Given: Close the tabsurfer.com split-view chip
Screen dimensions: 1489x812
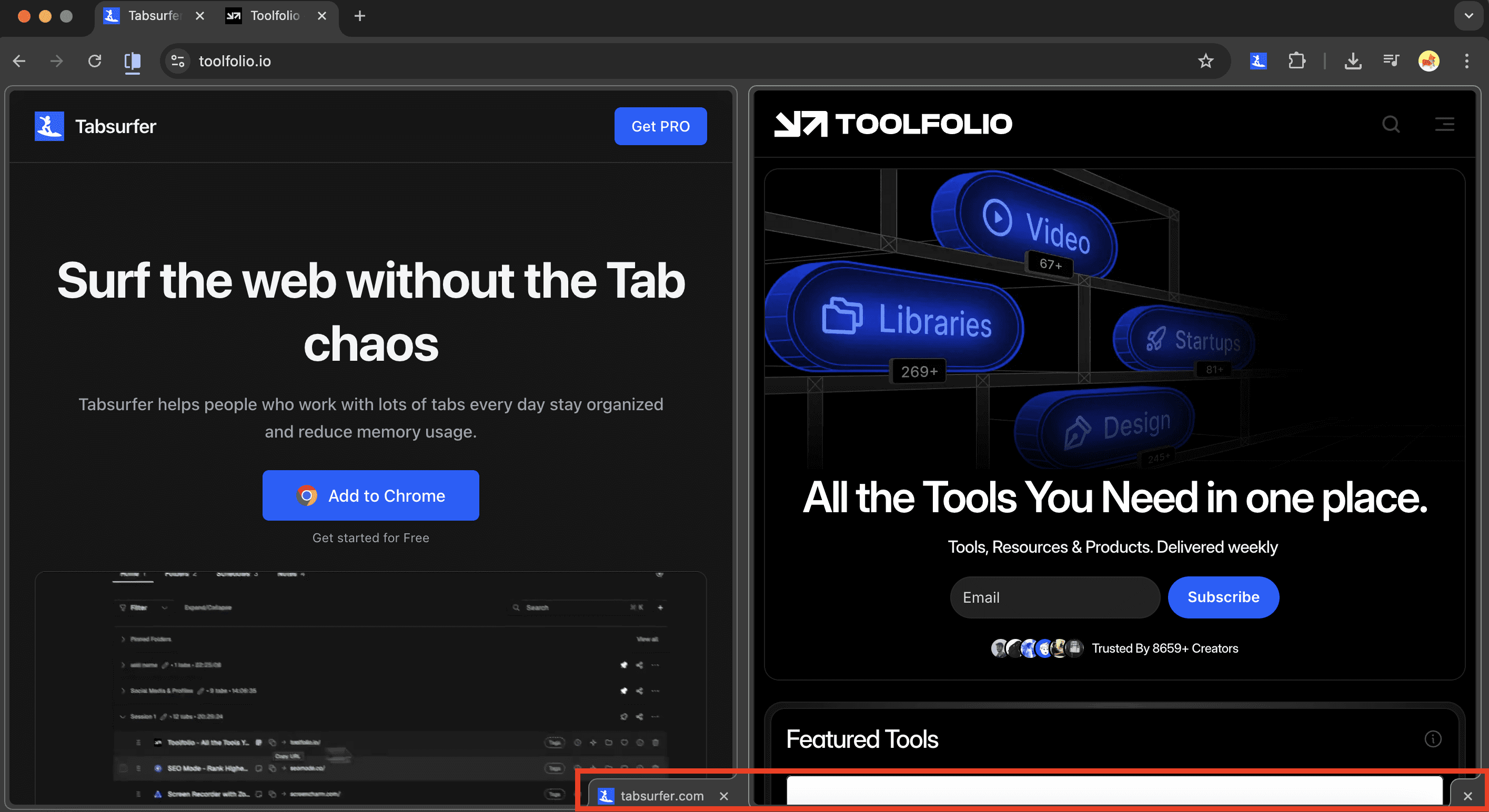Looking at the screenshot, I should click(x=723, y=796).
